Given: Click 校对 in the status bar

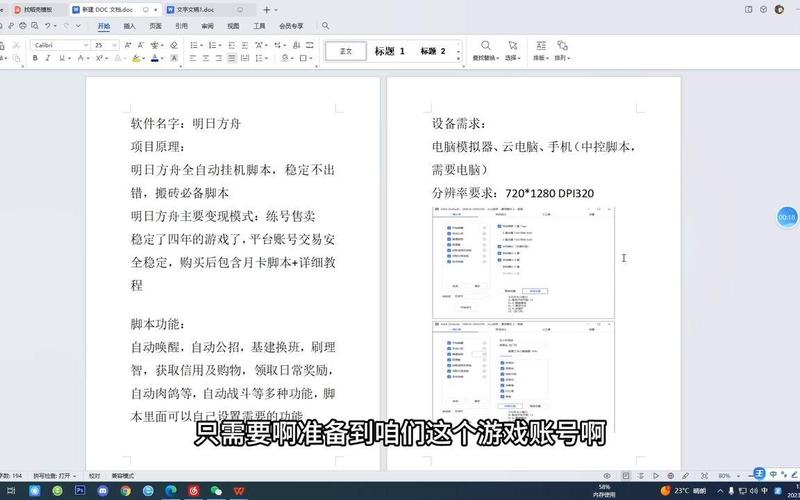Looking at the screenshot, I should tap(94, 476).
